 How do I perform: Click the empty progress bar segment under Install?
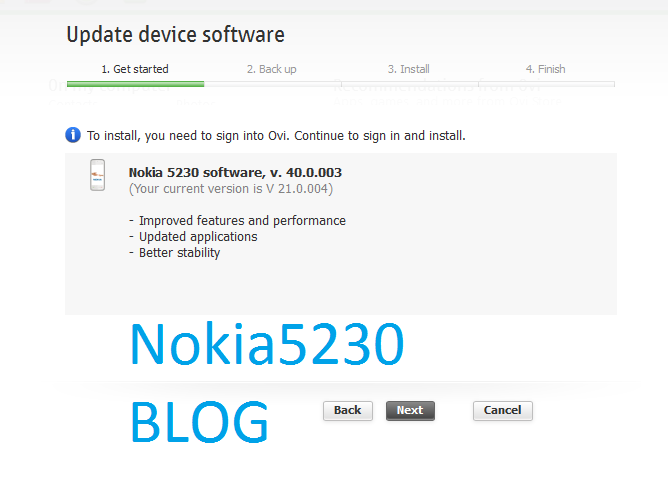click(x=410, y=84)
